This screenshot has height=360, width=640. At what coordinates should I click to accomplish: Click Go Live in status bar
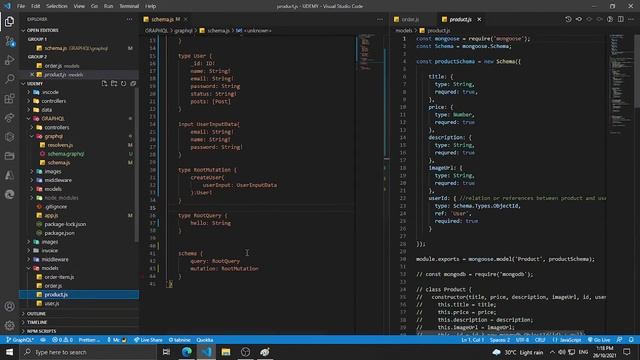point(599,340)
